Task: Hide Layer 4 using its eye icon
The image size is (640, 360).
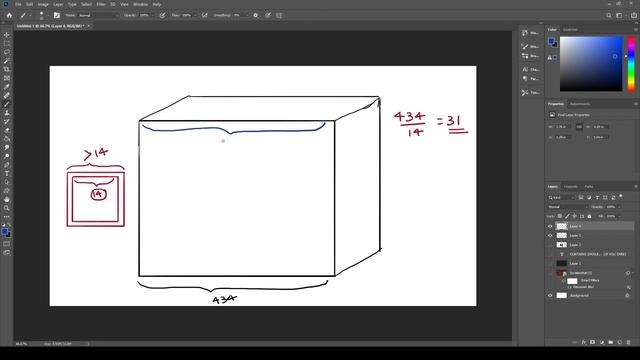Action: pos(550,226)
